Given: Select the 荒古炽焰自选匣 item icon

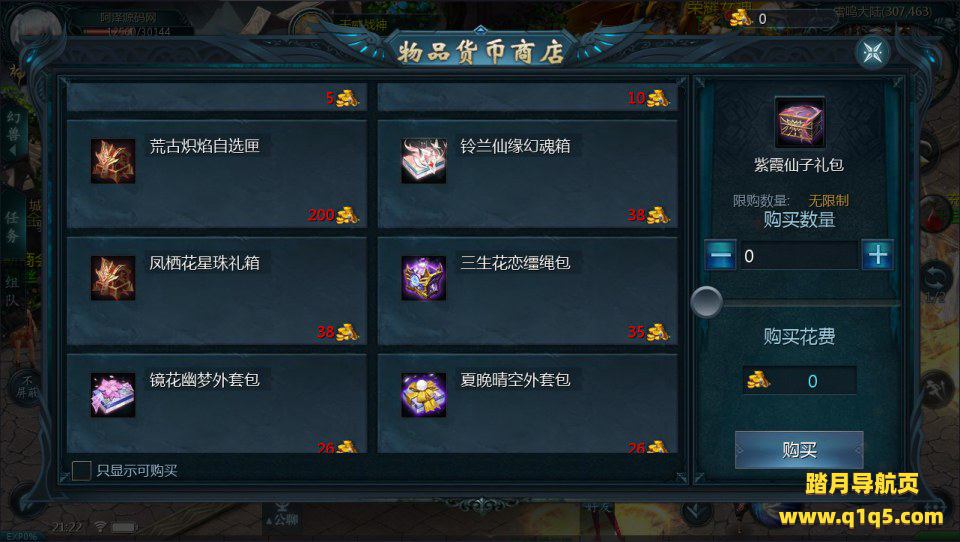Looking at the screenshot, I should click(113, 161).
